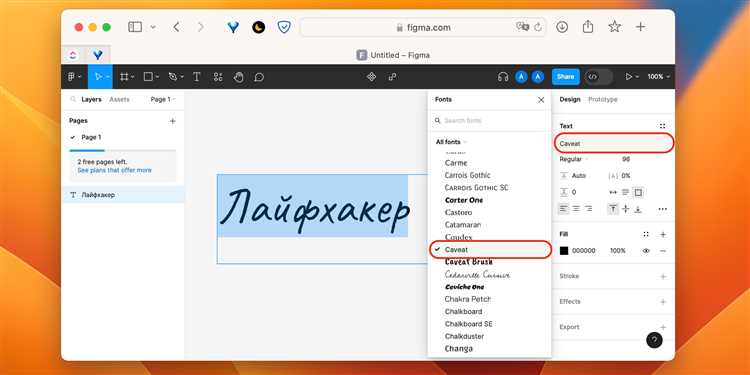Choose the Castoro font
This screenshot has width=750, height=375.
pos(458,212)
